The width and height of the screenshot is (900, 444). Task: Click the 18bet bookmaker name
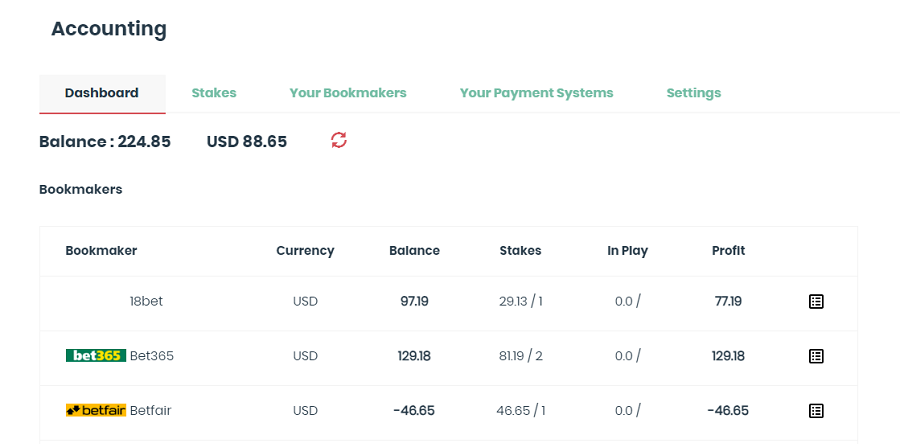[x=146, y=301]
